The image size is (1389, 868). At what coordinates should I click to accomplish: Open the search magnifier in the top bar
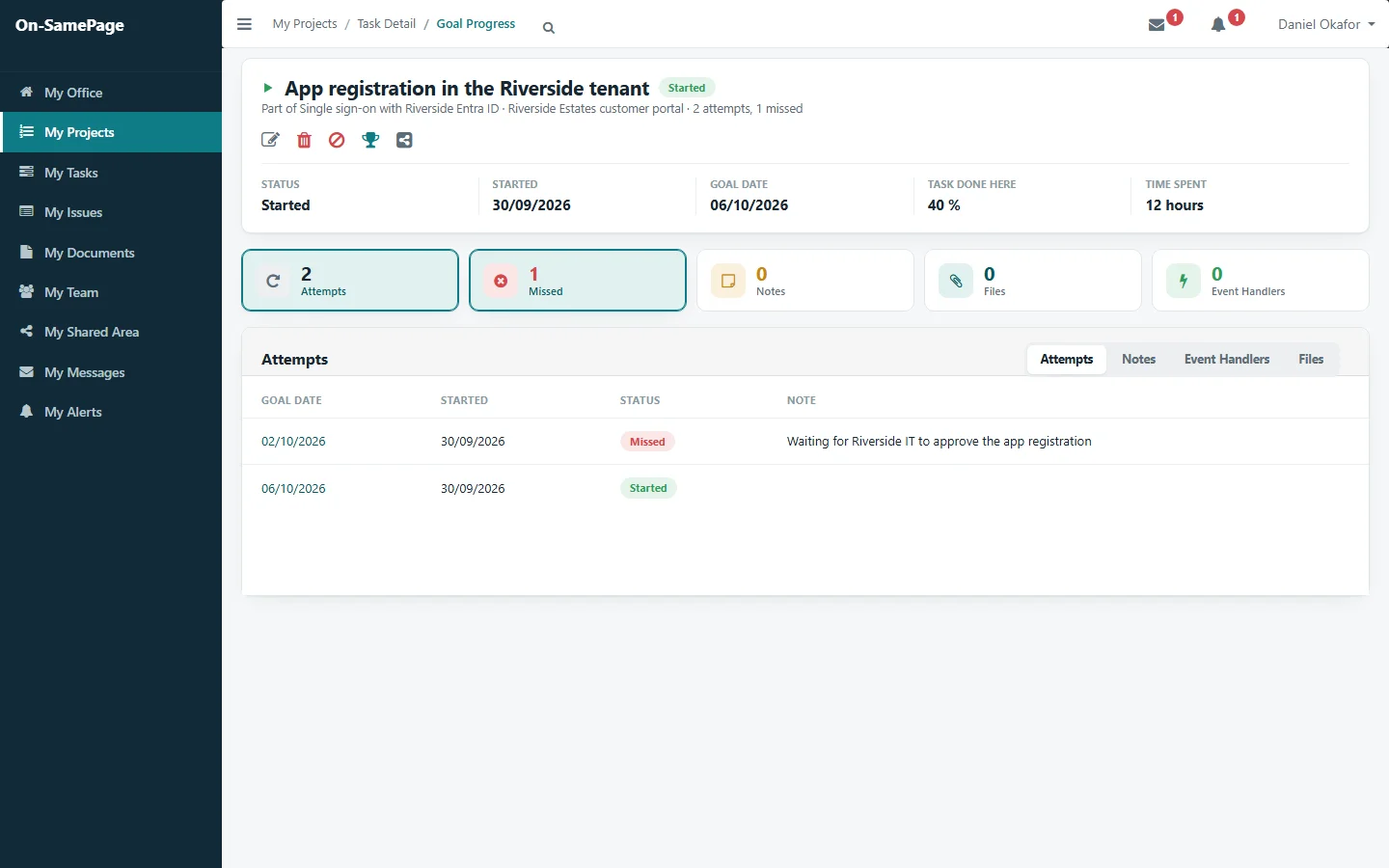tap(549, 28)
